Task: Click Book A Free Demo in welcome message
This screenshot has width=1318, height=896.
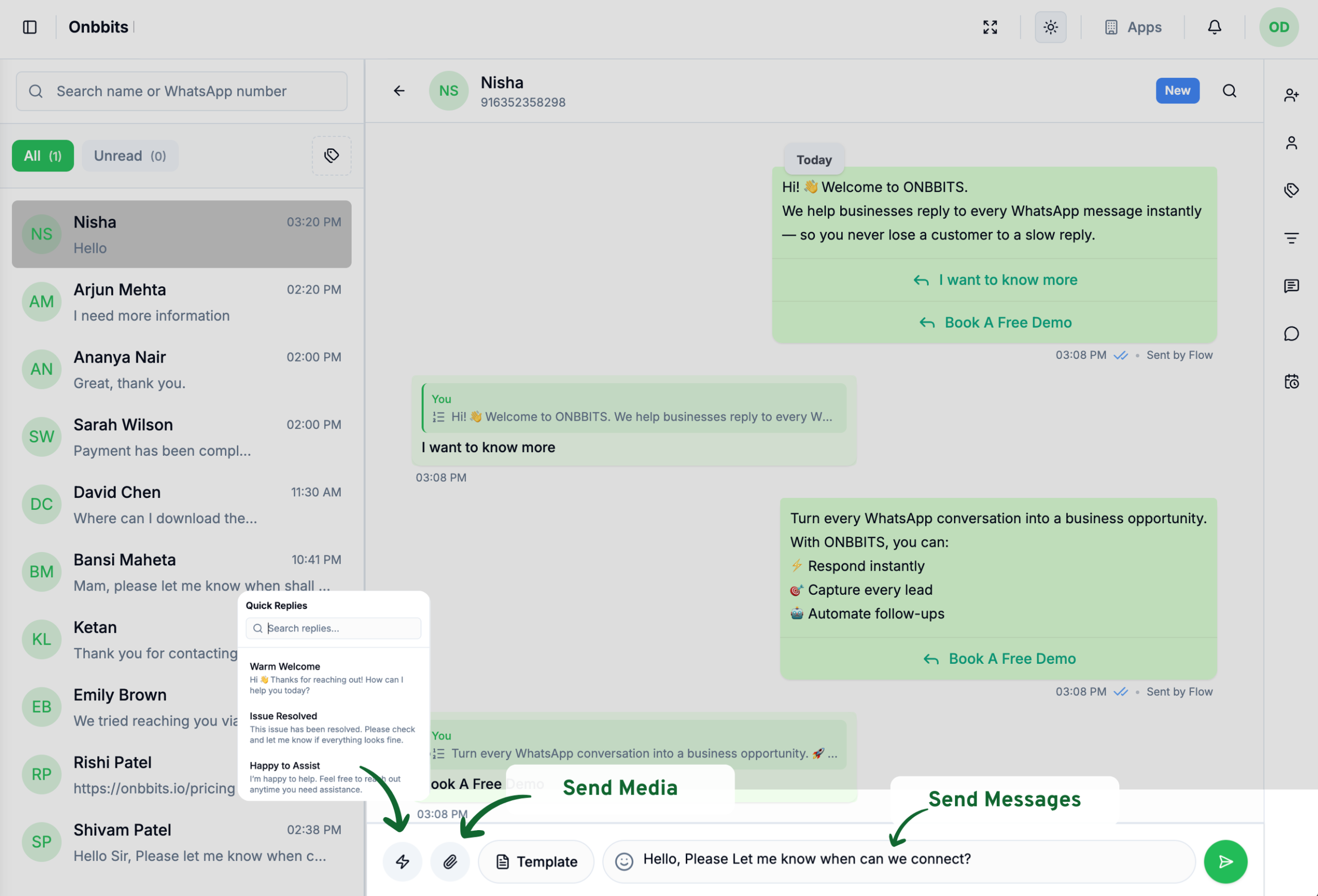Action: [995, 323]
